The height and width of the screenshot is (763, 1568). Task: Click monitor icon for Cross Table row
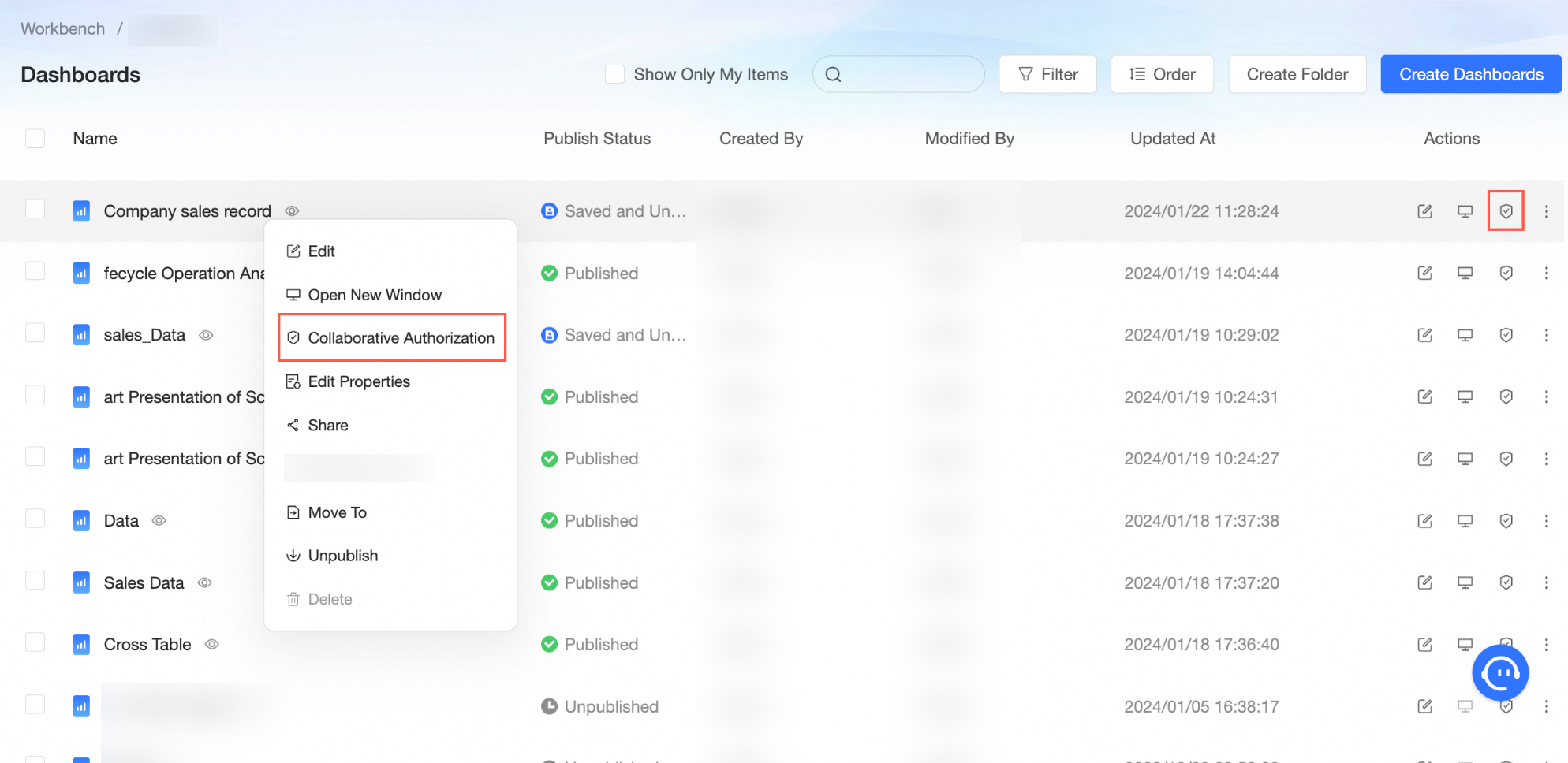[x=1465, y=645]
